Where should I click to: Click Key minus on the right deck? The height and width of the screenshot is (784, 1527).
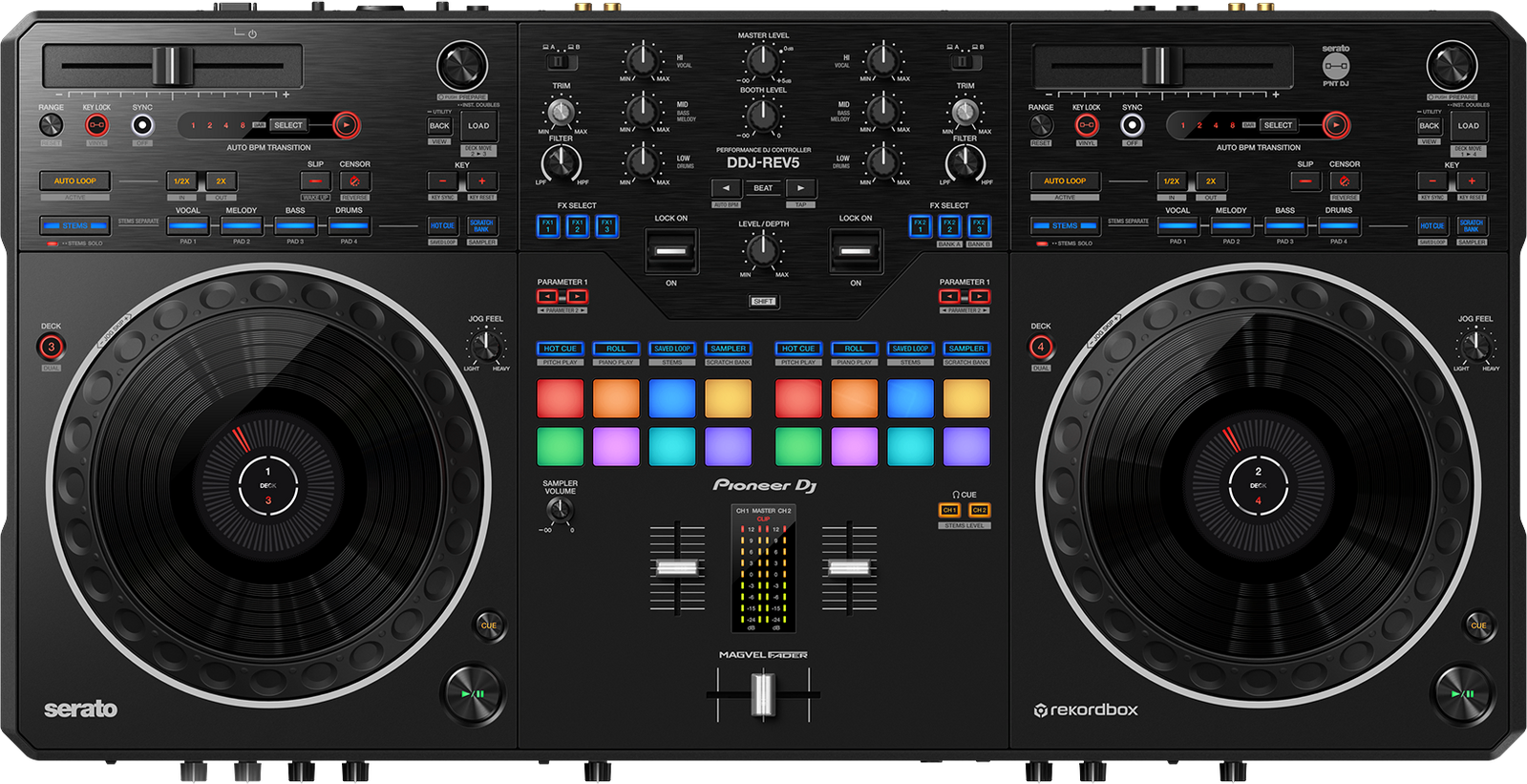1432,180
